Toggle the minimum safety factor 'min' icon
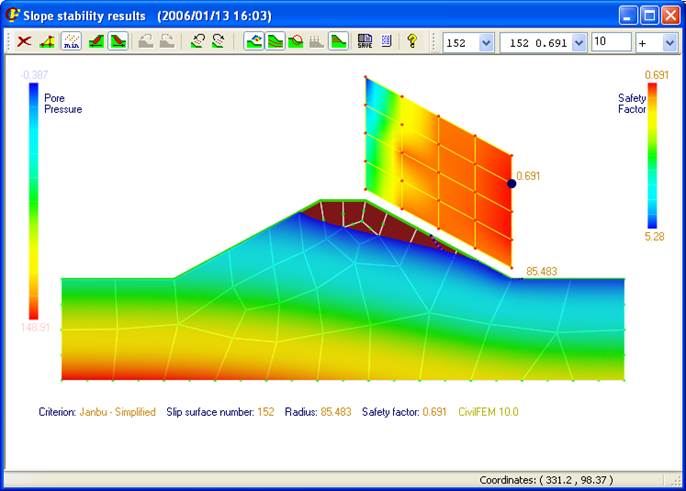This screenshot has height=491, width=686. point(71,42)
